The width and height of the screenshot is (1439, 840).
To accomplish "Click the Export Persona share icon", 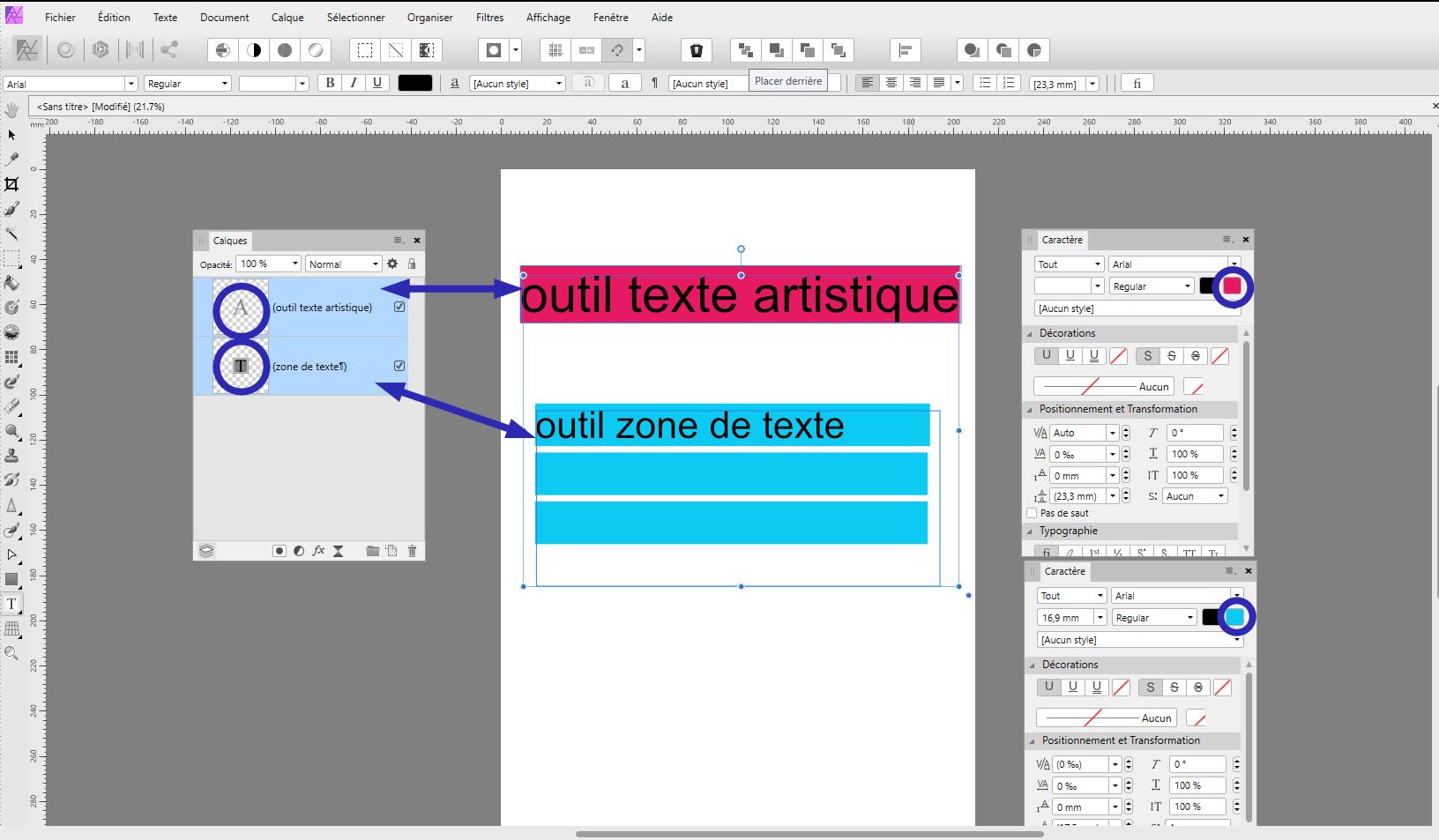I will [x=169, y=50].
